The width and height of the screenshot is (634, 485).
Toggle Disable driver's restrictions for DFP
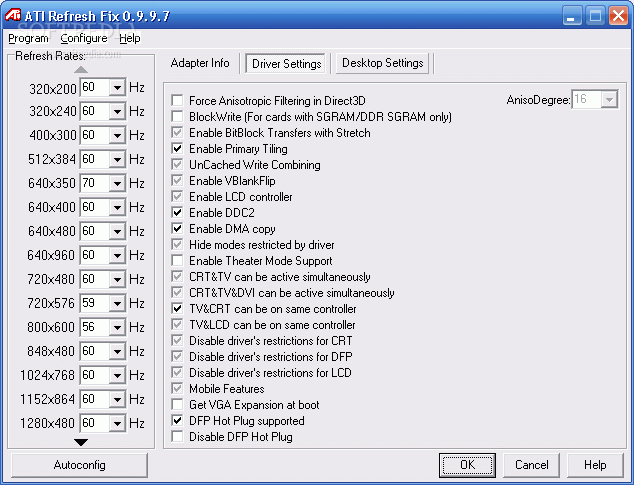[x=177, y=356]
